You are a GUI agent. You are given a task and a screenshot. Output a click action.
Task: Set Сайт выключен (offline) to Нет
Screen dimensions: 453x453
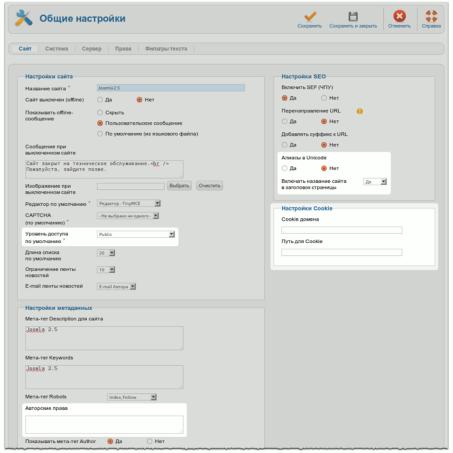tap(139, 100)
